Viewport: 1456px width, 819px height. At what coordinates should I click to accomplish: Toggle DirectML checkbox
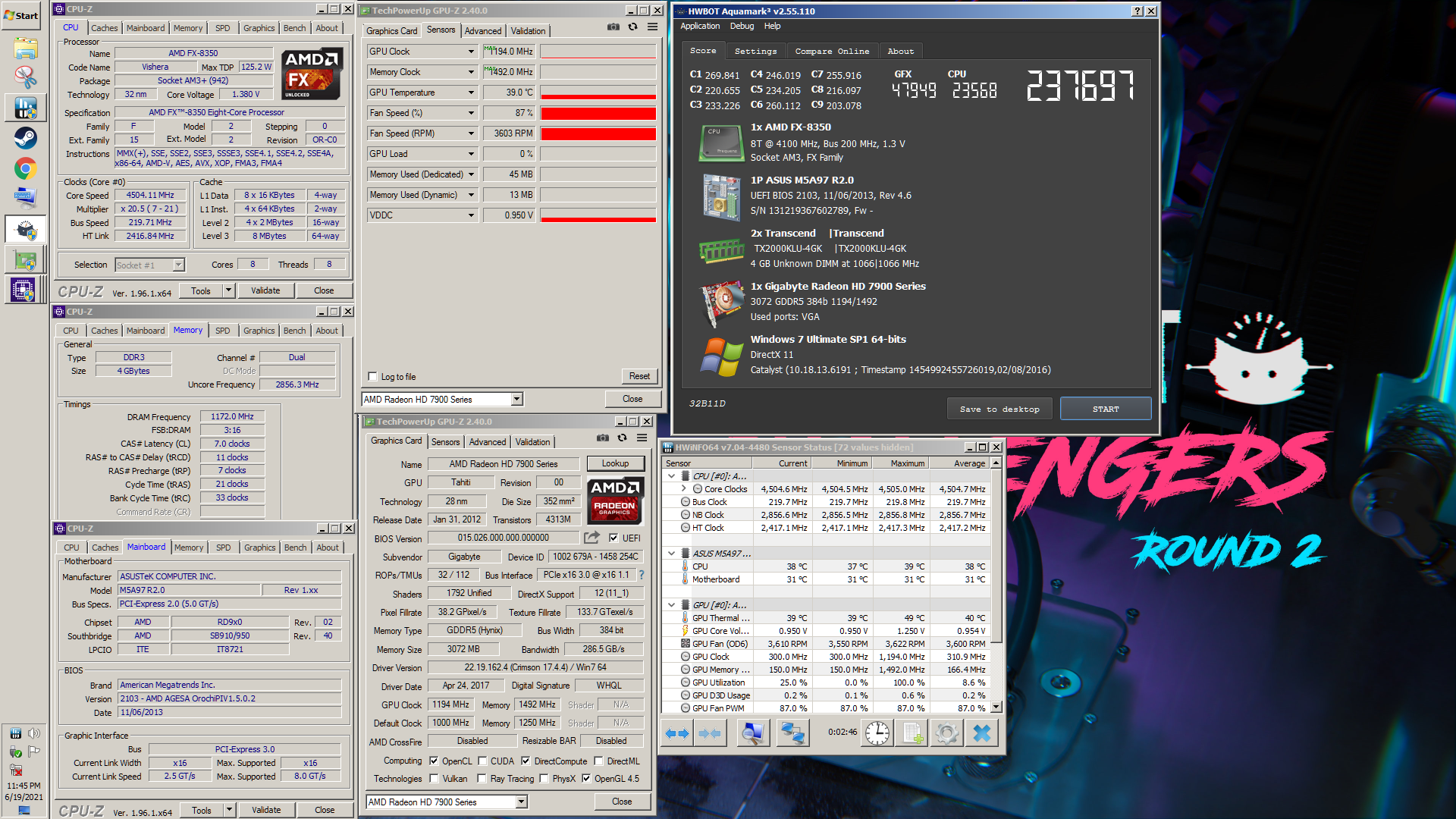(x=598, y=761)
